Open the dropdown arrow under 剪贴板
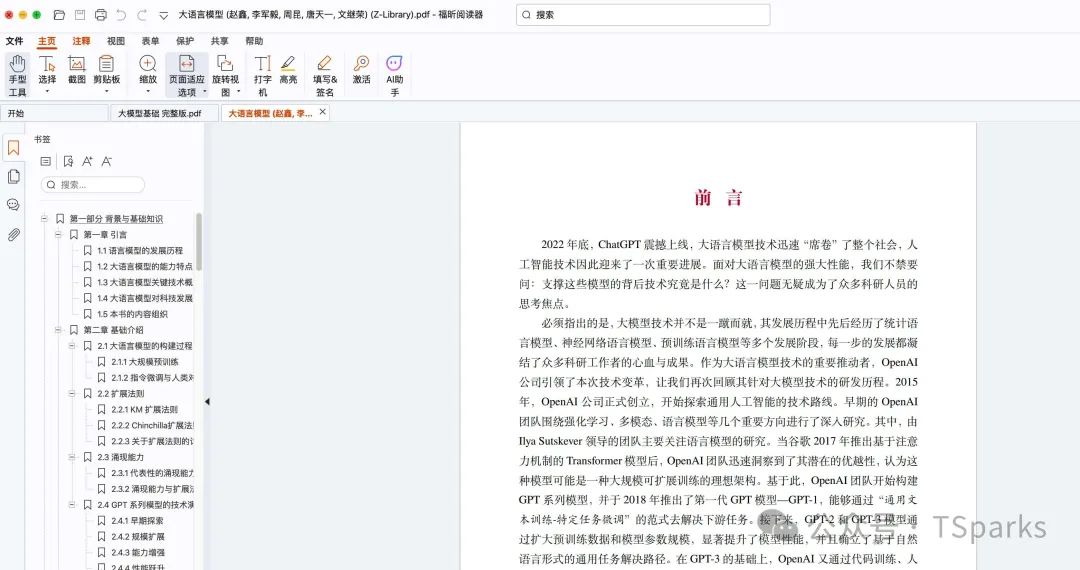 coord(106,92)
